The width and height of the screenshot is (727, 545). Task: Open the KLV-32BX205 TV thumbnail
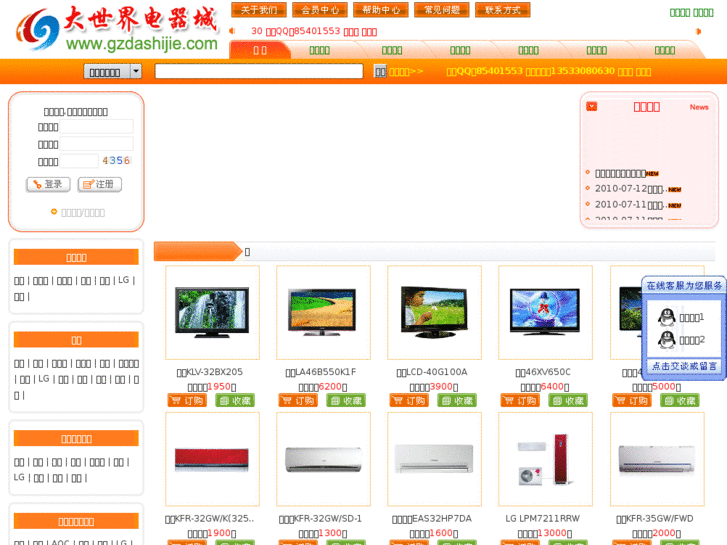pos(212,312)
